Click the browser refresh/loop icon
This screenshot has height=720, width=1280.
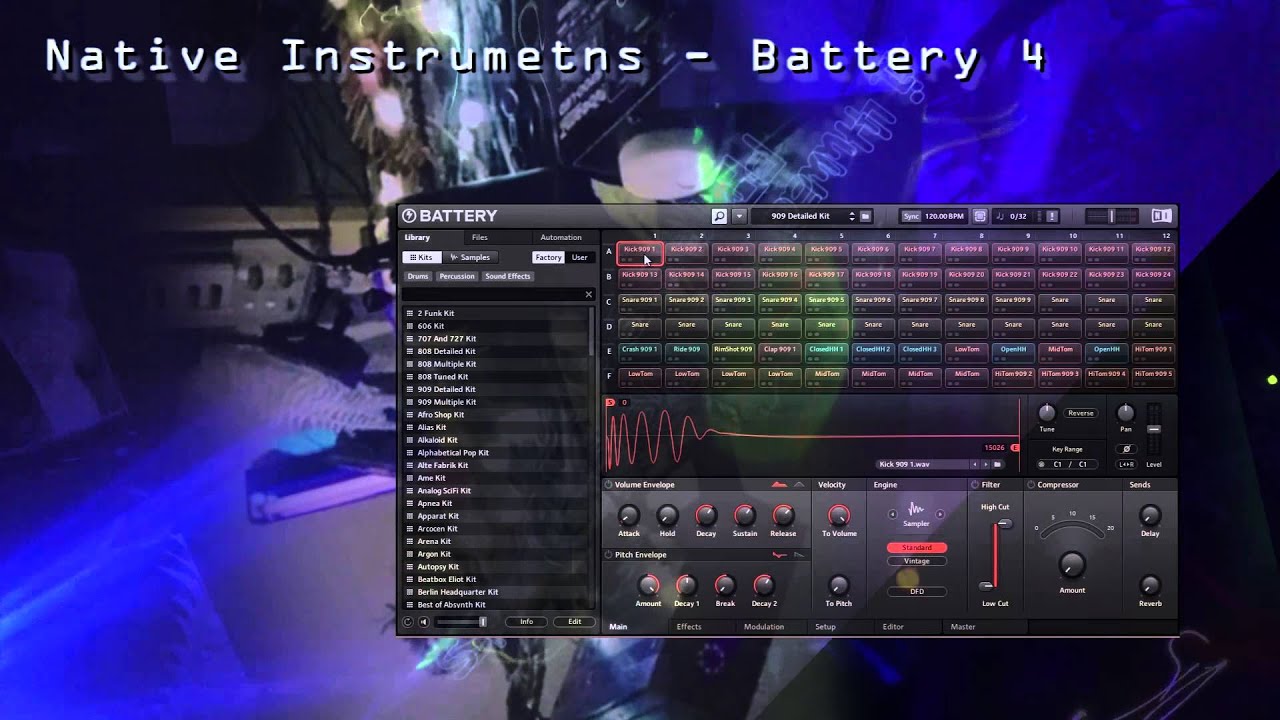tap(408, 622)
